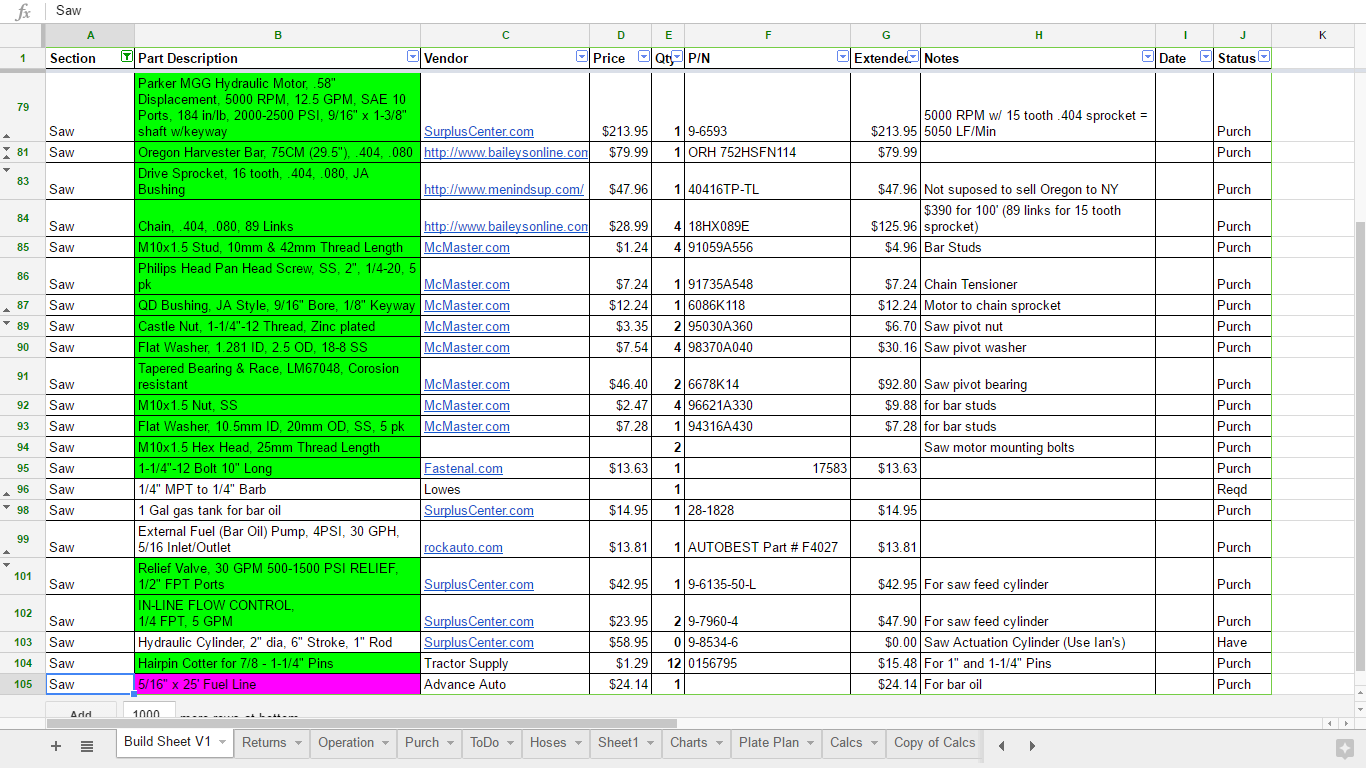Select the Have status cell

1242,642
